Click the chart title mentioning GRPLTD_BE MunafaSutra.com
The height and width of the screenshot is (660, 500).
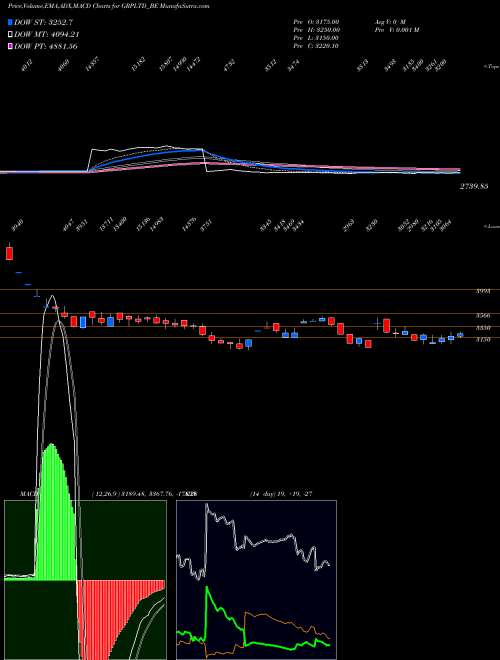pos(109,6)
